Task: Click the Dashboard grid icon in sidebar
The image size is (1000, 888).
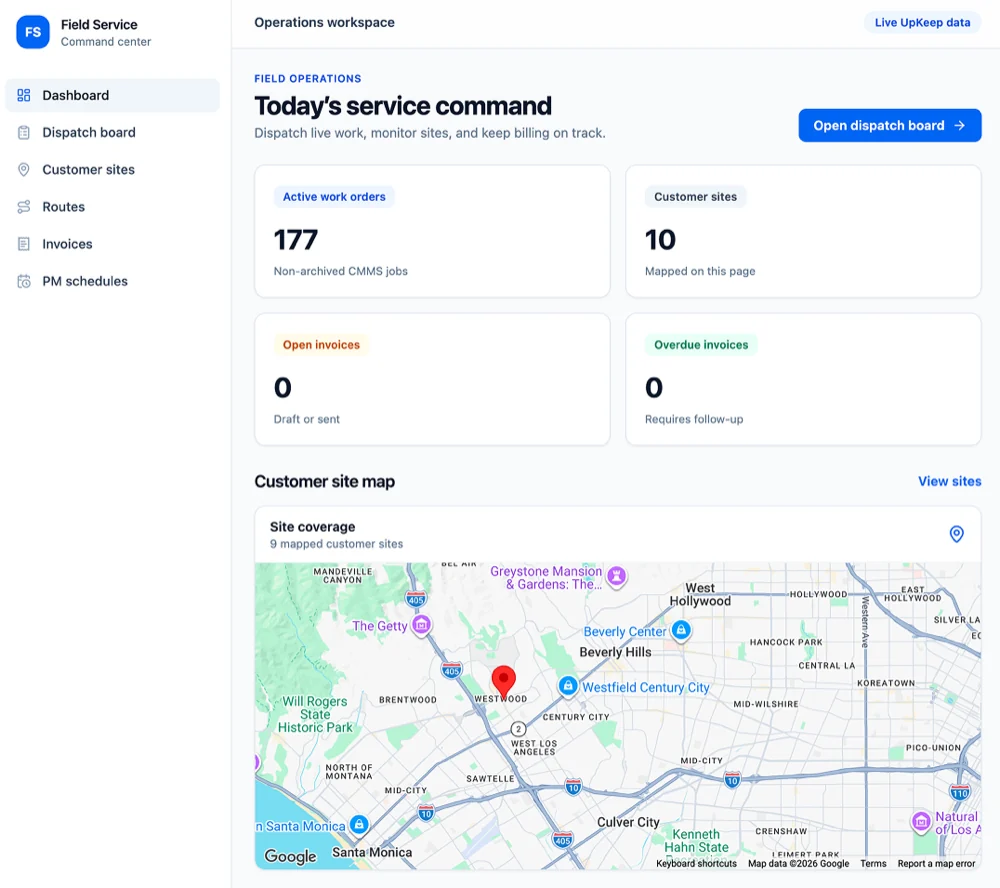Action: click(24, 95)
